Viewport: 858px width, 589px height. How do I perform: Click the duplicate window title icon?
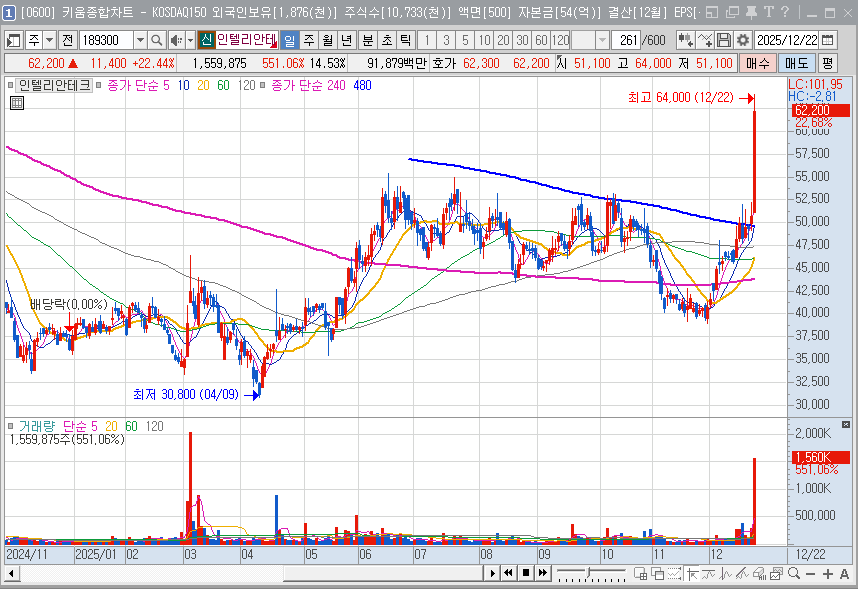pos(732,12)
